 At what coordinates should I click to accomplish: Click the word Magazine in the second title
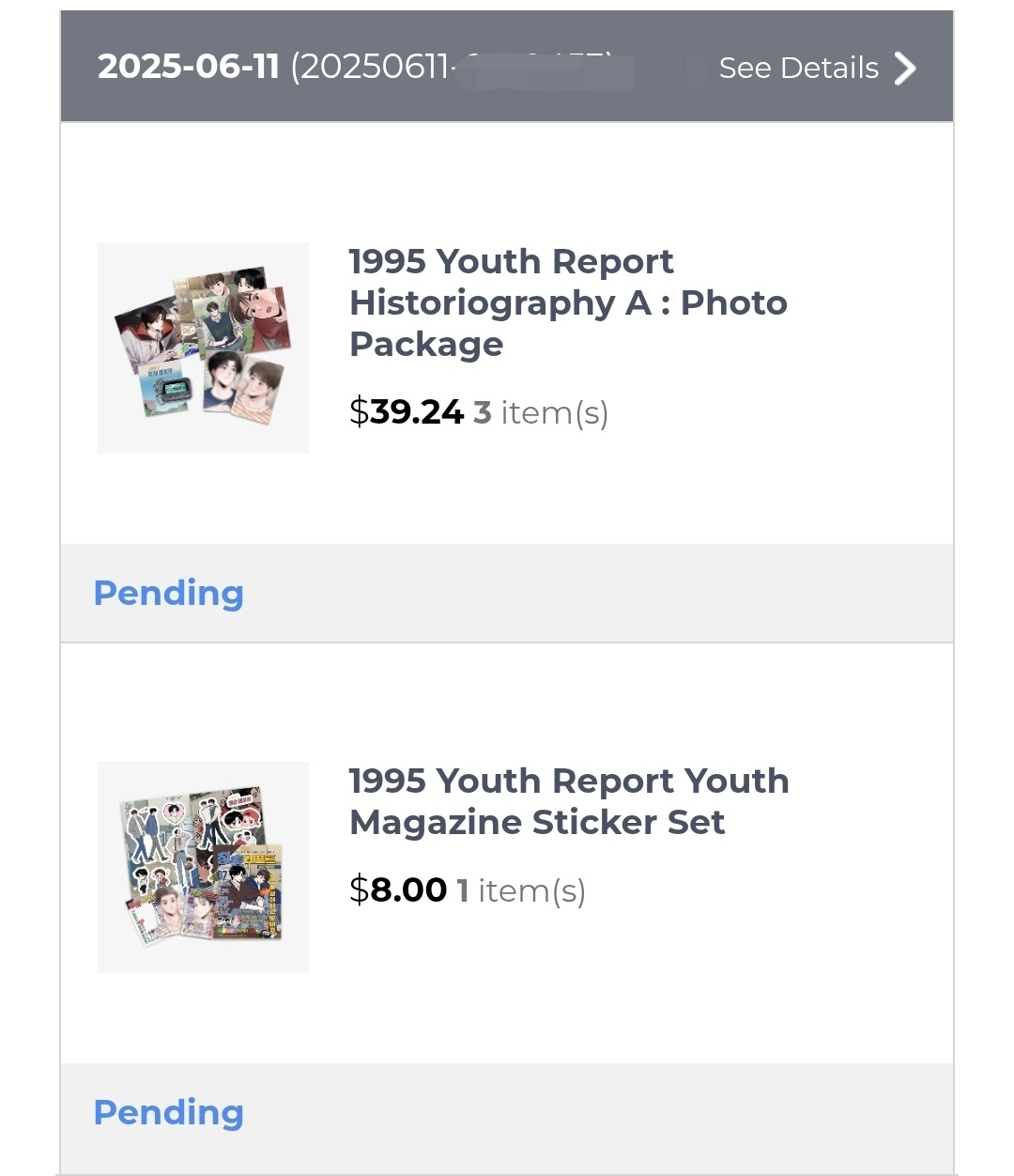click(x=435, y=823)
